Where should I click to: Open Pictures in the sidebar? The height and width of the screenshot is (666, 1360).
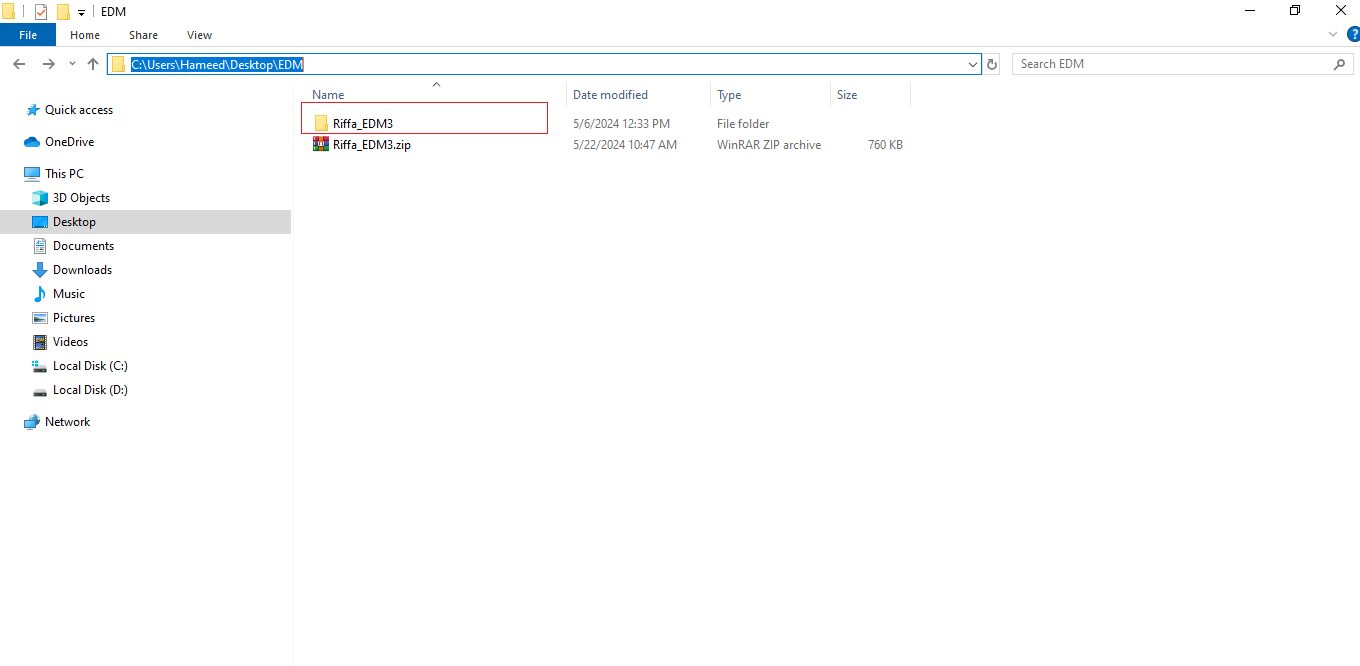(74, 318)
